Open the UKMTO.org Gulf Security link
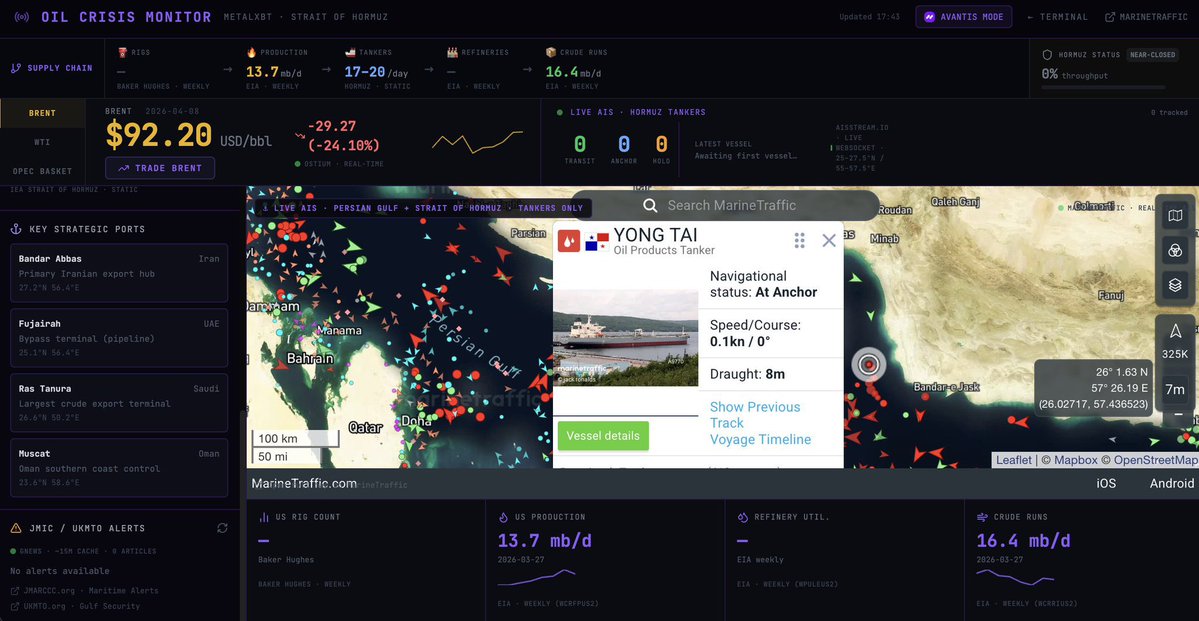This screenshot has width=1199, height=621. click(75, 606)
